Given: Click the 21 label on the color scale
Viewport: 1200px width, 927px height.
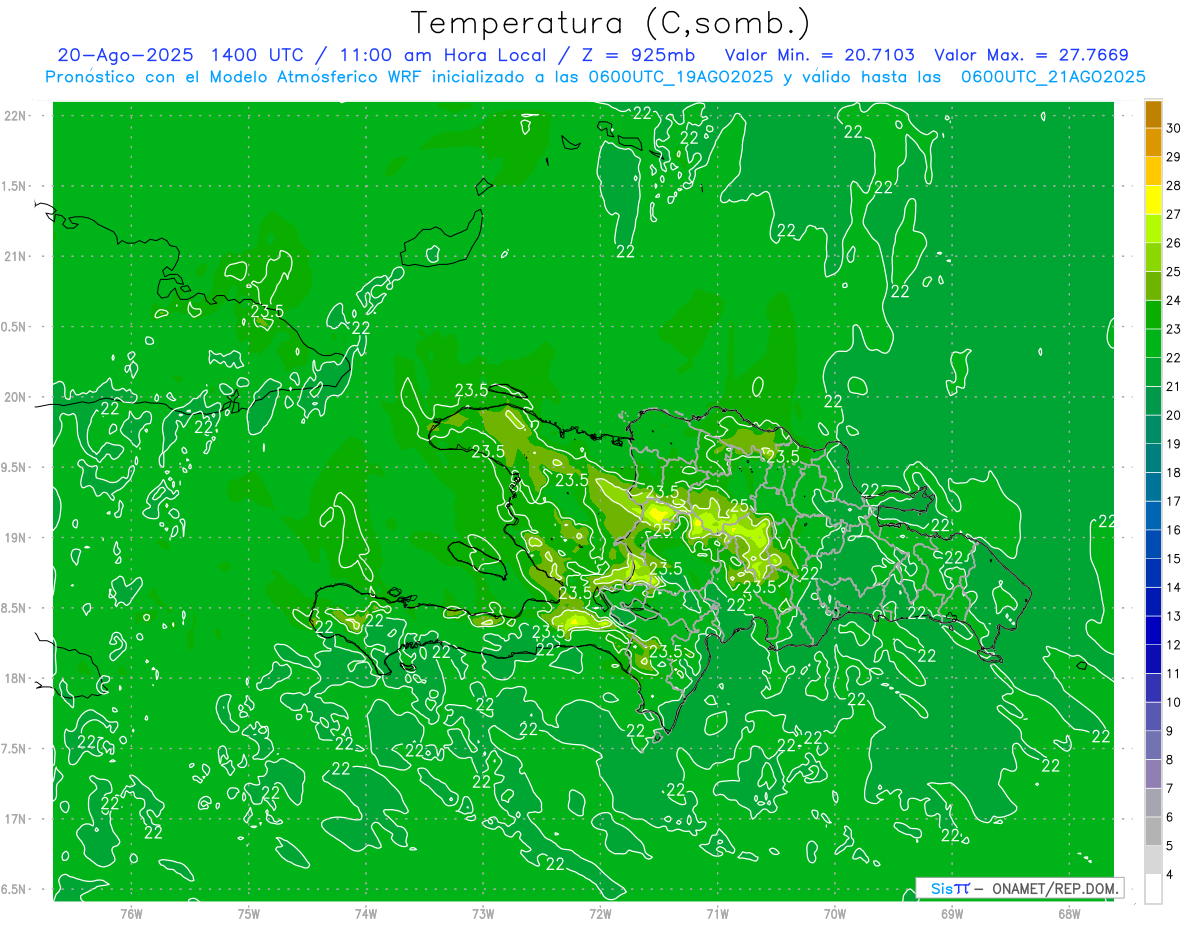Looking at the screenshot, I should [1174, 387].
